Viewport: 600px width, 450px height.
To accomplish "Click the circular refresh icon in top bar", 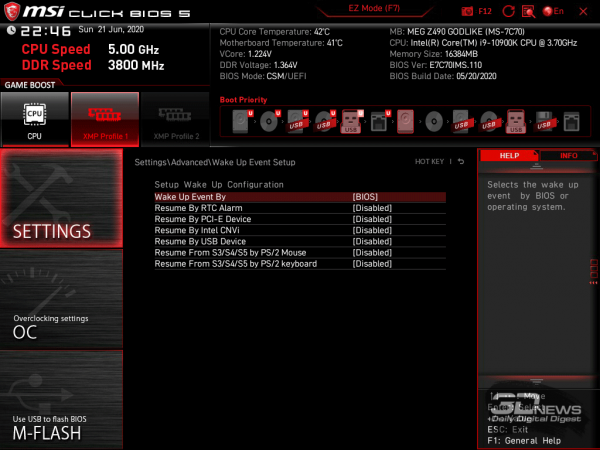I will click(508, 10).
